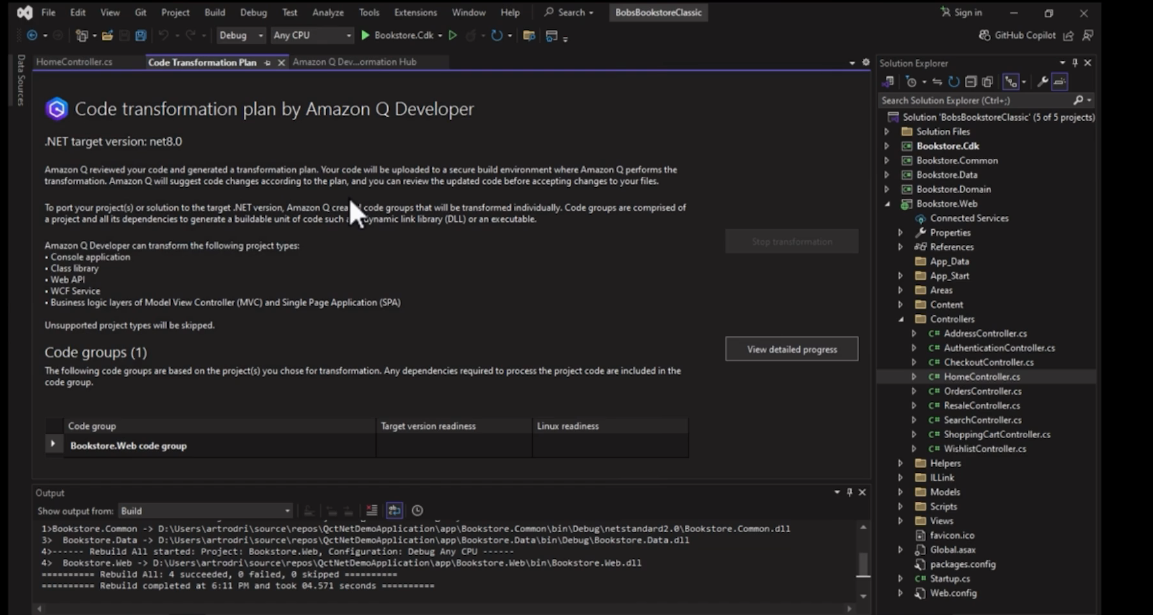Image resolution: width=1153 pixels, height=615 pixels.
Task: Click Solution Explorer search magnifier icon
Action: (1078, 100)
